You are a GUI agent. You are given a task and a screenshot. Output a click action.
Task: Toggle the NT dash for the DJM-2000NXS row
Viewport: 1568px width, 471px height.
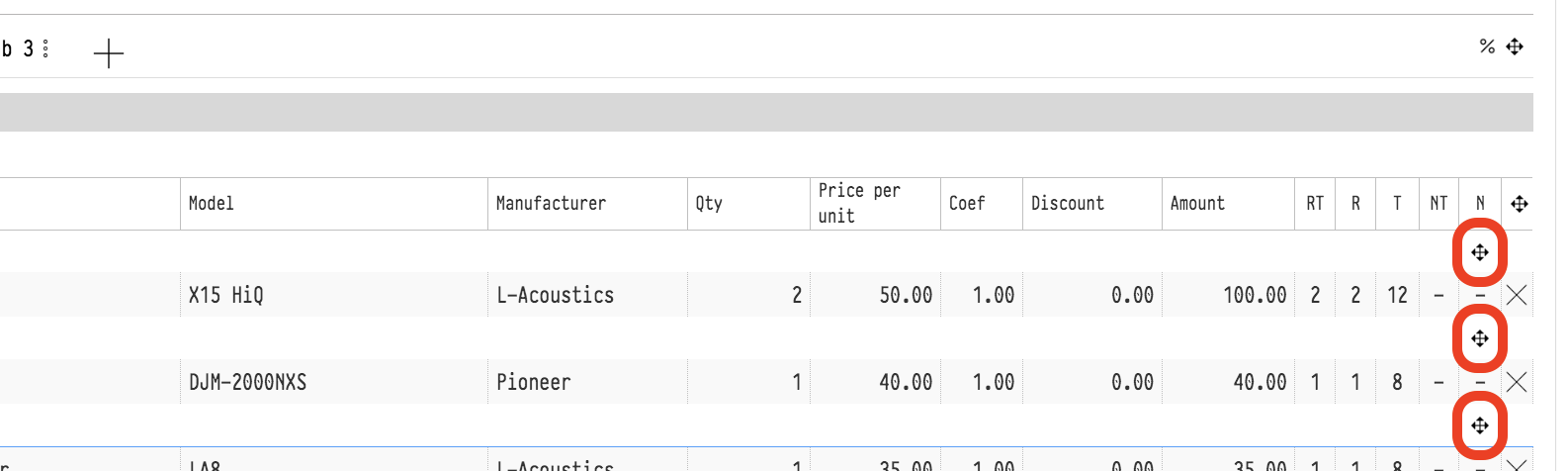[x=1438, y=382]
